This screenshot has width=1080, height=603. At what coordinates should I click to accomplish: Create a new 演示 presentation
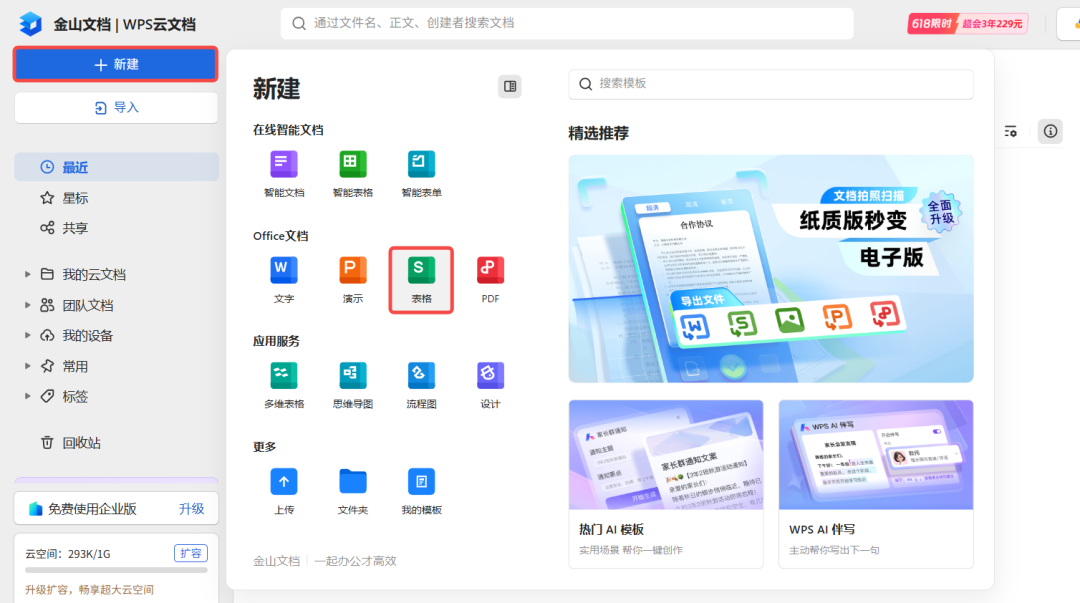coord(353,280)
